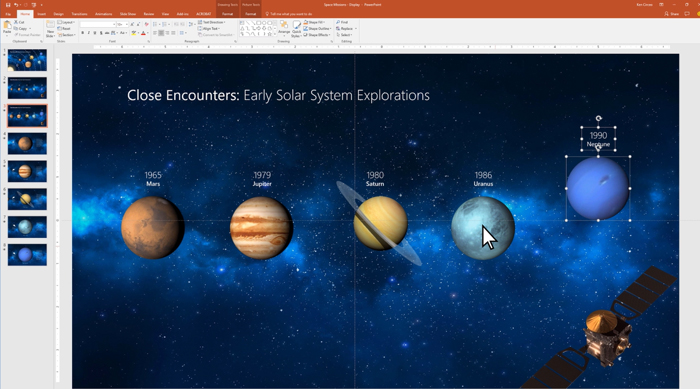Open Quick Styles gallery

296,29
